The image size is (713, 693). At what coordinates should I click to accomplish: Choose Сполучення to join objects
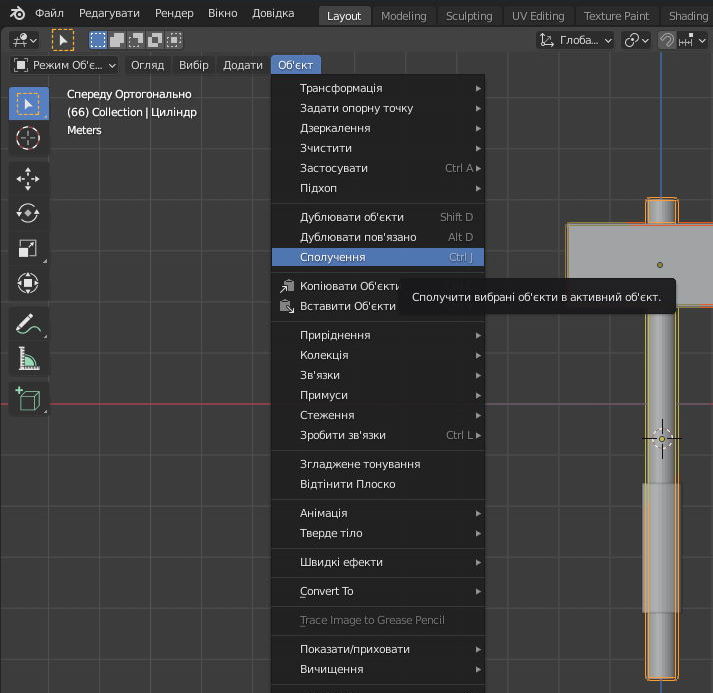pyautogui.click(x=378, y=257)
